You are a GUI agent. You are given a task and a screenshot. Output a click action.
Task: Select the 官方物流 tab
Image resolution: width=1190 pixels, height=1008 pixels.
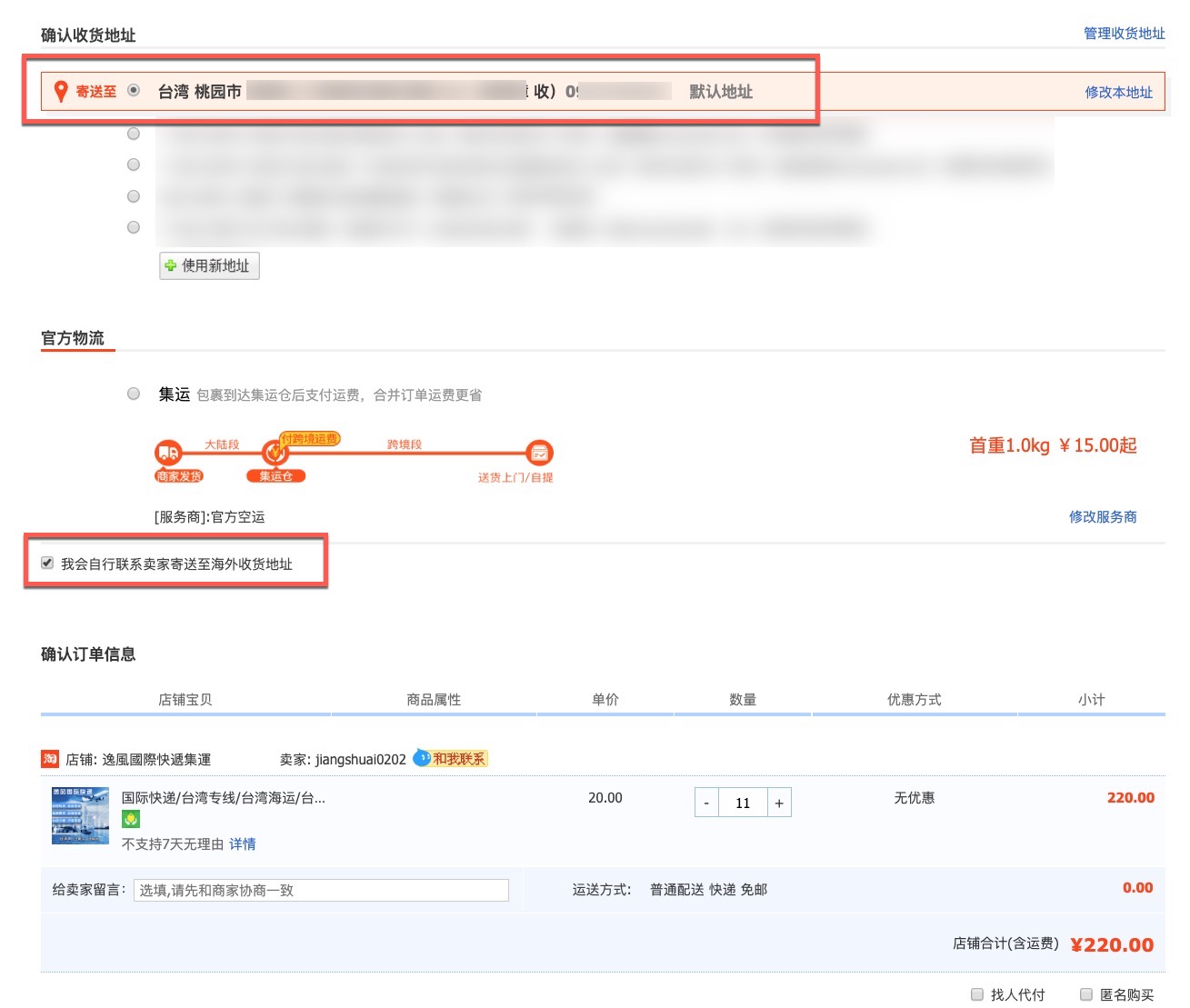click(73, 339)
